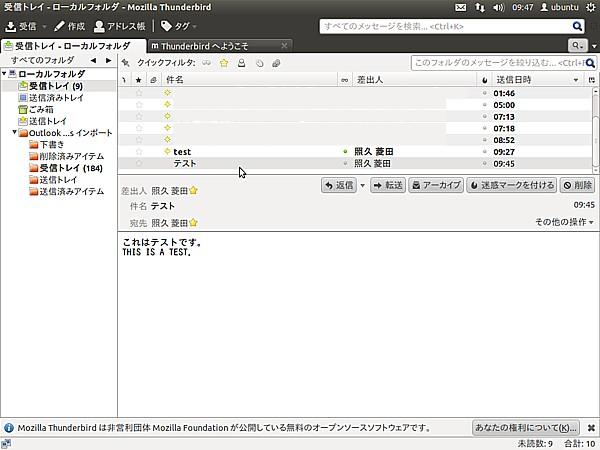600x450 pixels.
Task: Sort messages by 送信日時 column
Action: tap(537, 80)
